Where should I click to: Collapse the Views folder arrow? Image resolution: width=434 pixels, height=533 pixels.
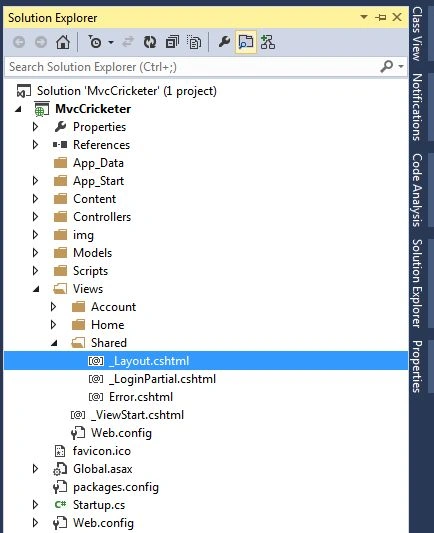tap(36, 289)
